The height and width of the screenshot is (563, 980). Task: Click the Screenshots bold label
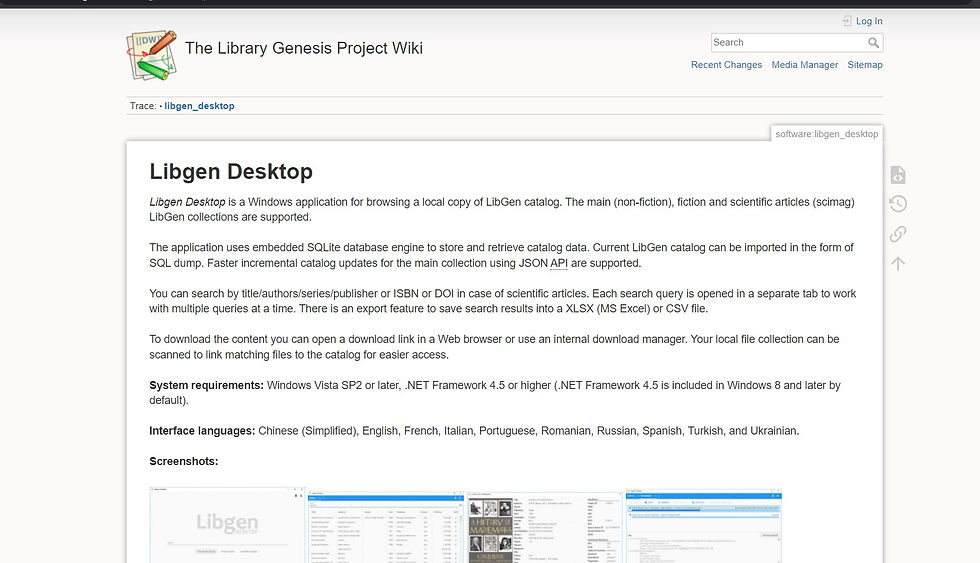click(184, 462)
